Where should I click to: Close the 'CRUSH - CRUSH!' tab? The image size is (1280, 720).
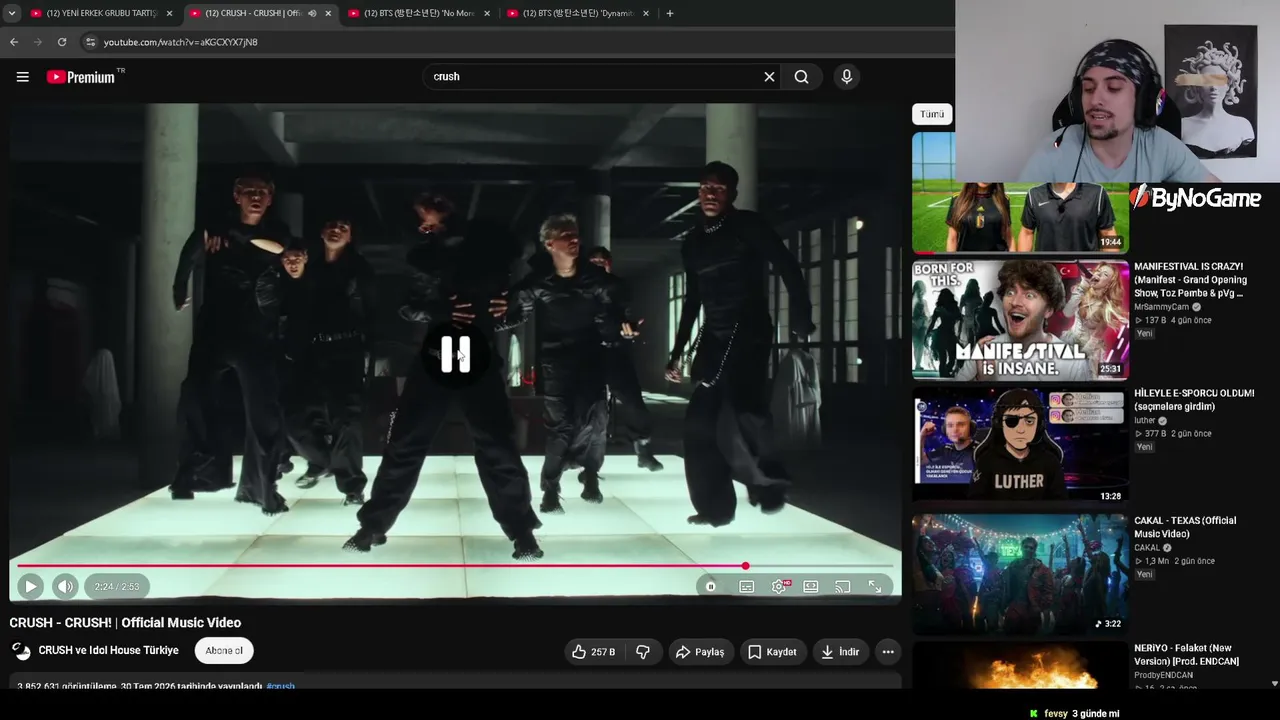click(328, 13)
